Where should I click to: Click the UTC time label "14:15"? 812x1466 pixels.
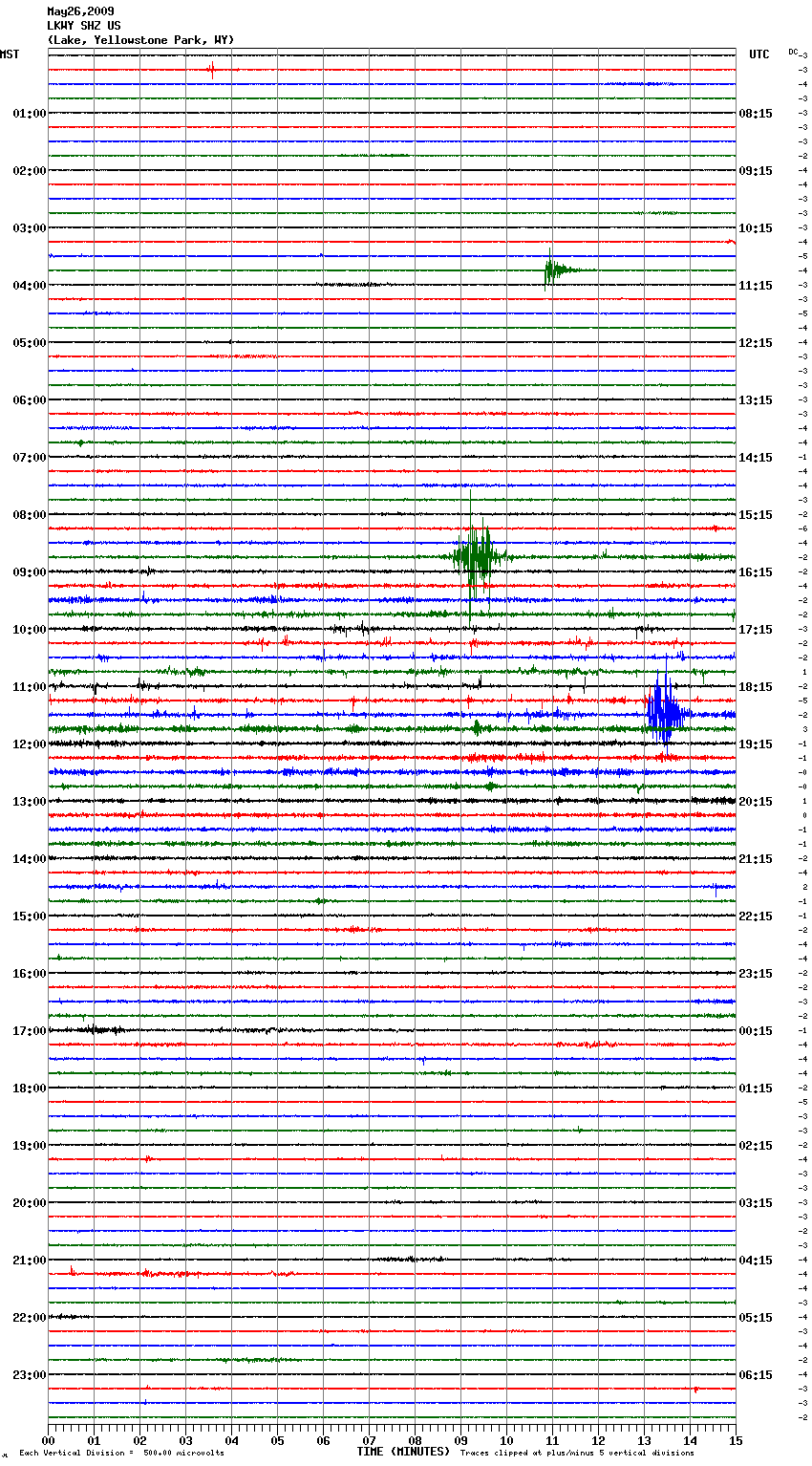click(x=756, y=458)
